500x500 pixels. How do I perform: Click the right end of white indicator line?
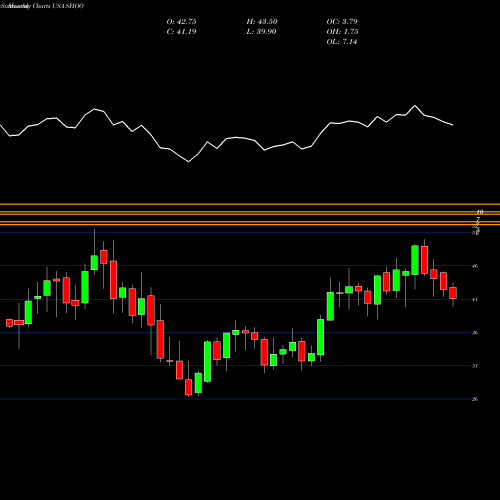[453, 125]
